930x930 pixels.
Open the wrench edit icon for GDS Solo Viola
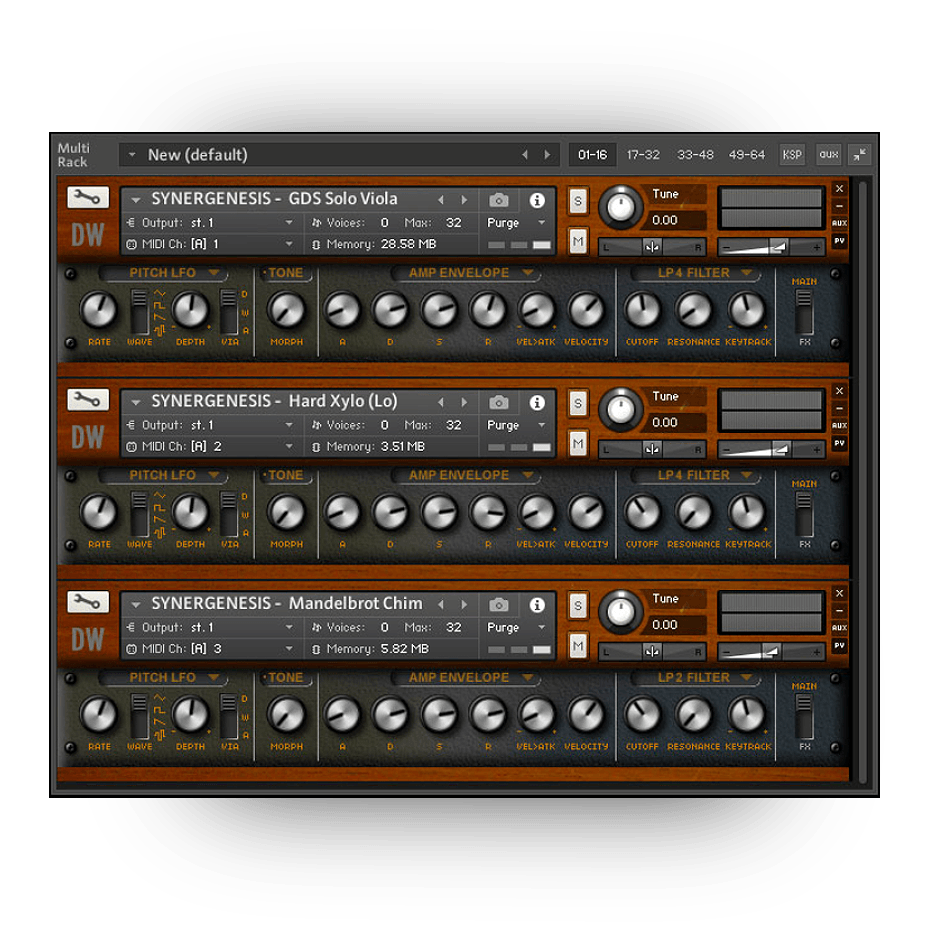pos(88,197)
